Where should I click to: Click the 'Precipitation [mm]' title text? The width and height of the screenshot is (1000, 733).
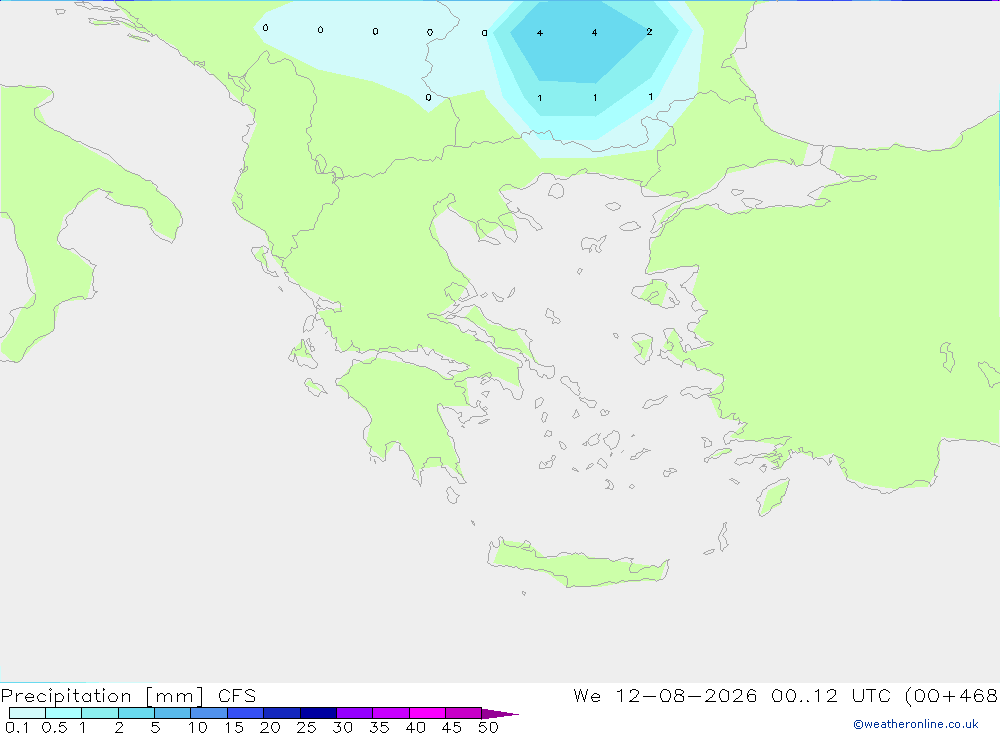[102, 696]
